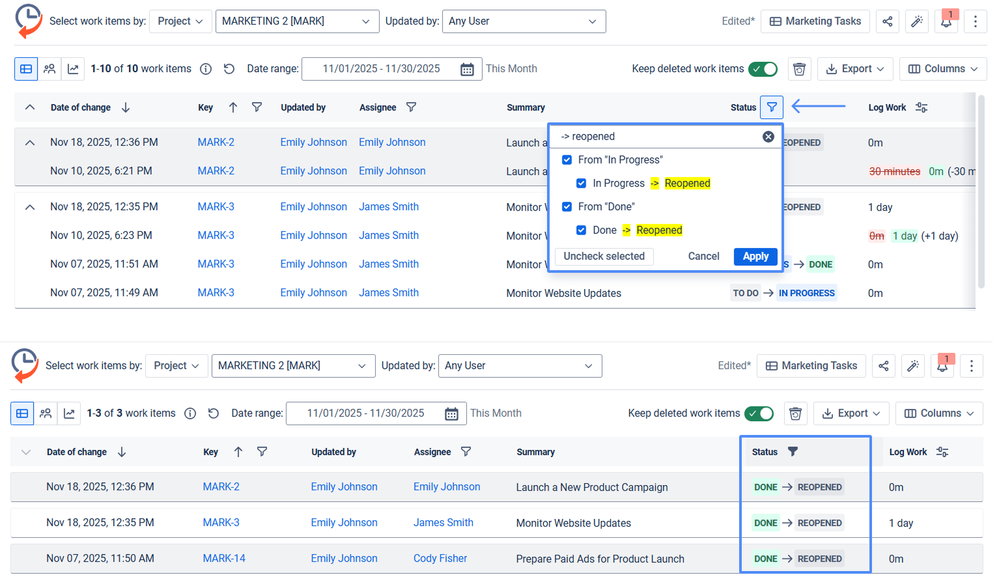
Task: Click the date range field in the 3-work-items view
Action: click(x=376, y=413)
